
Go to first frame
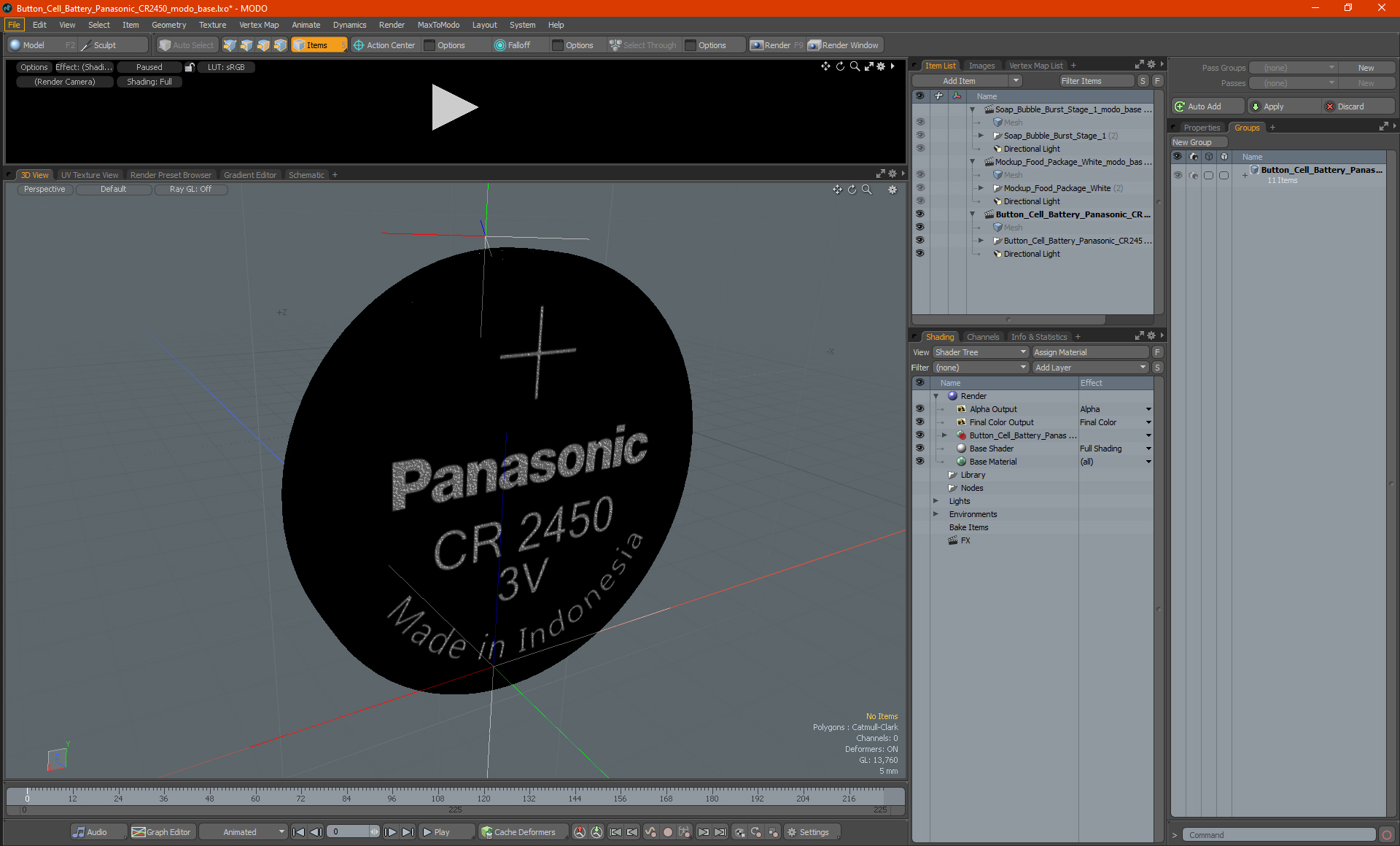click(299, 832)
